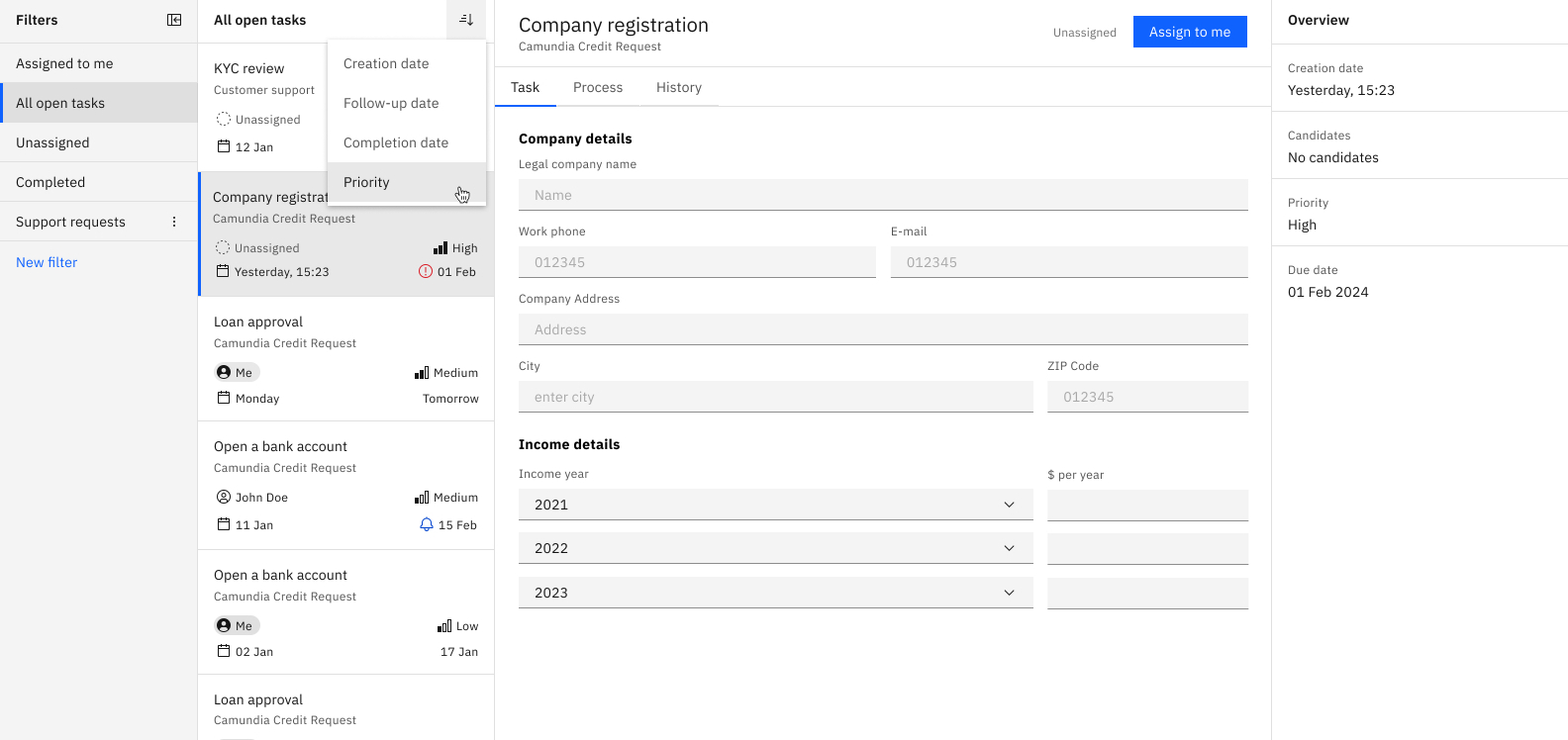
Task: Choose Priority from the sort menu
Action: pyautogui.click(x=367, y=182)
